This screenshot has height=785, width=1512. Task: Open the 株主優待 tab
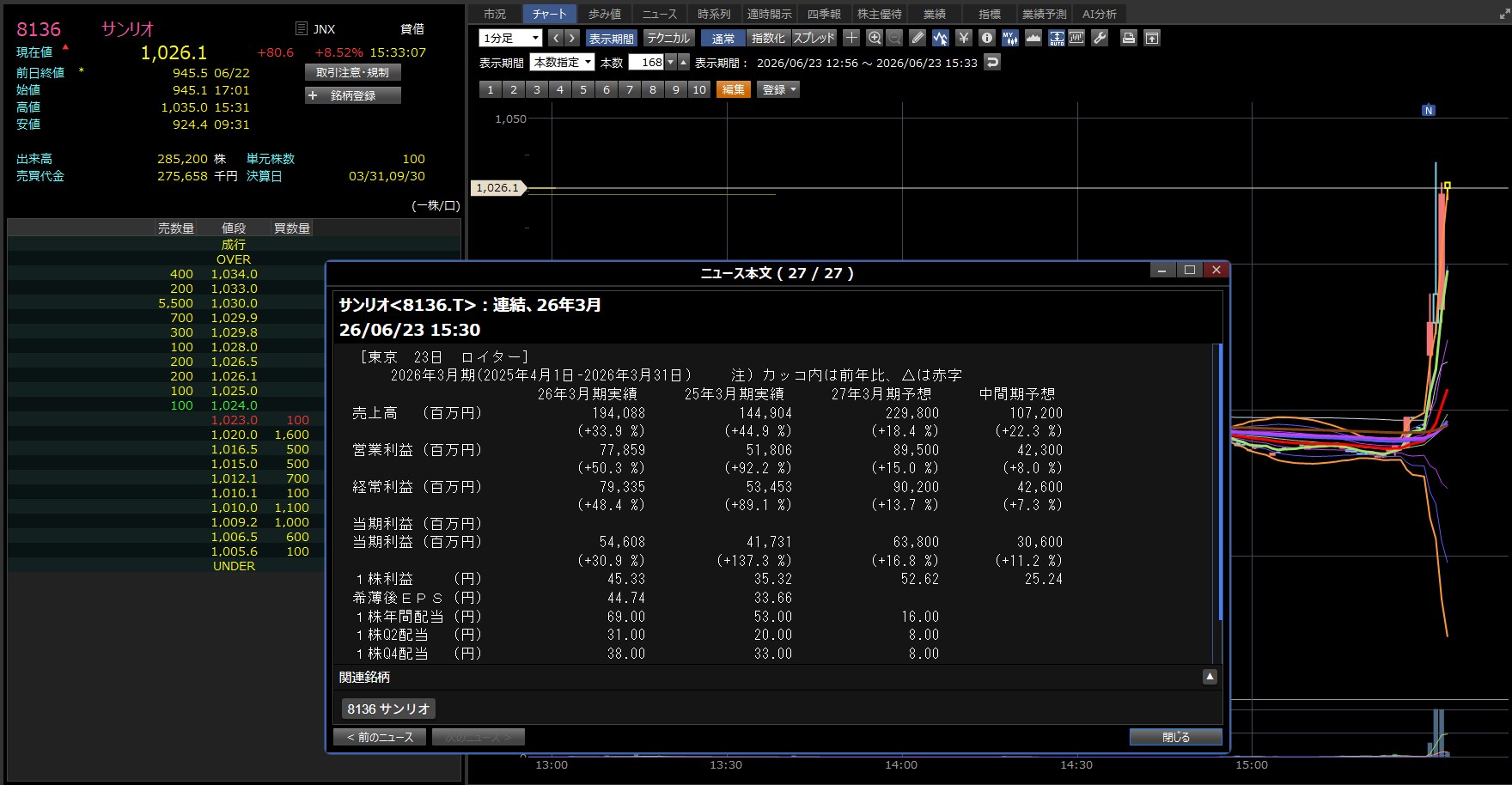[880, 14]
